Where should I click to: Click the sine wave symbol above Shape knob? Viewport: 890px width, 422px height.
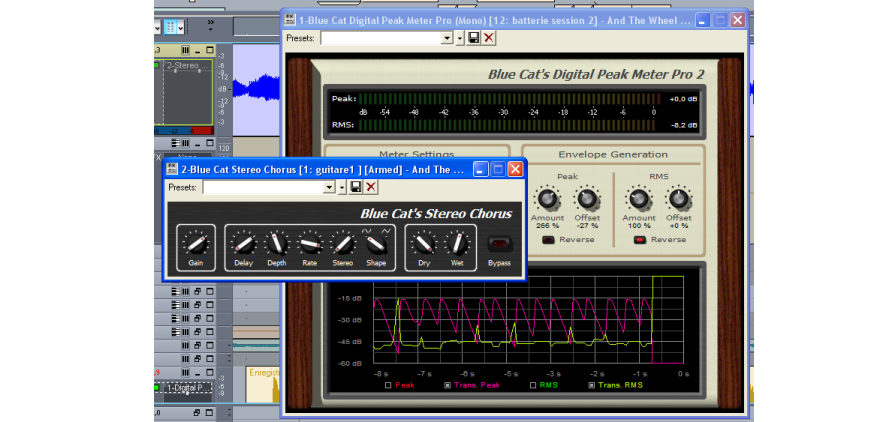click(x=367, y=231)
